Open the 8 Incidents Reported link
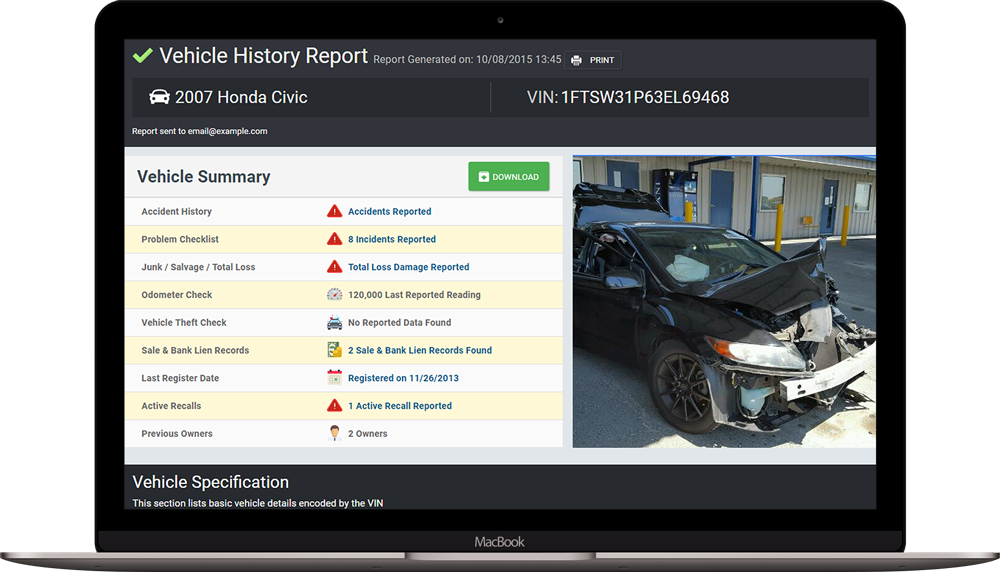 (392, 239)
